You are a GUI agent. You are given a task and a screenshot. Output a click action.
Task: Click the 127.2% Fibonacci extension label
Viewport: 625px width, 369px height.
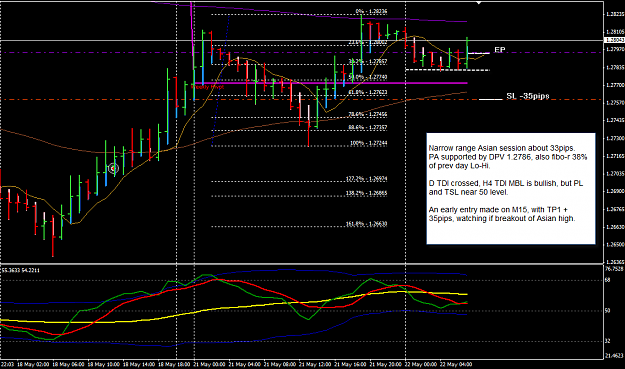pos(366,179)
